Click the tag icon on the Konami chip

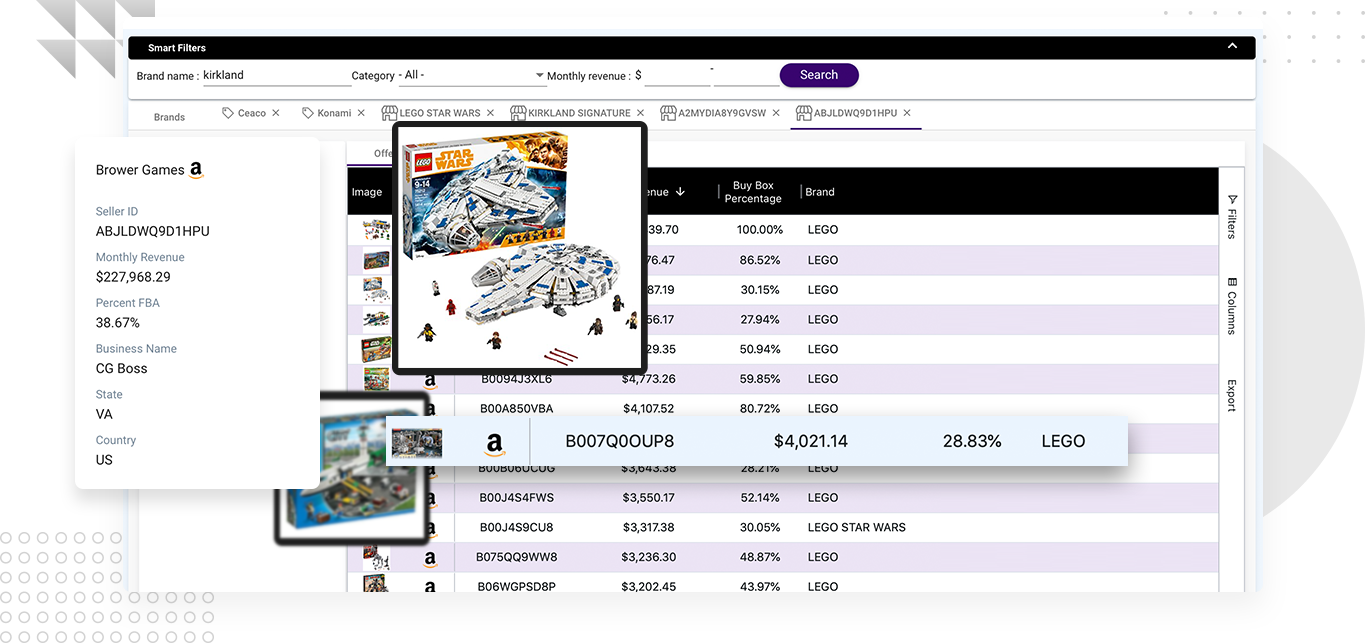click(308, 112)
